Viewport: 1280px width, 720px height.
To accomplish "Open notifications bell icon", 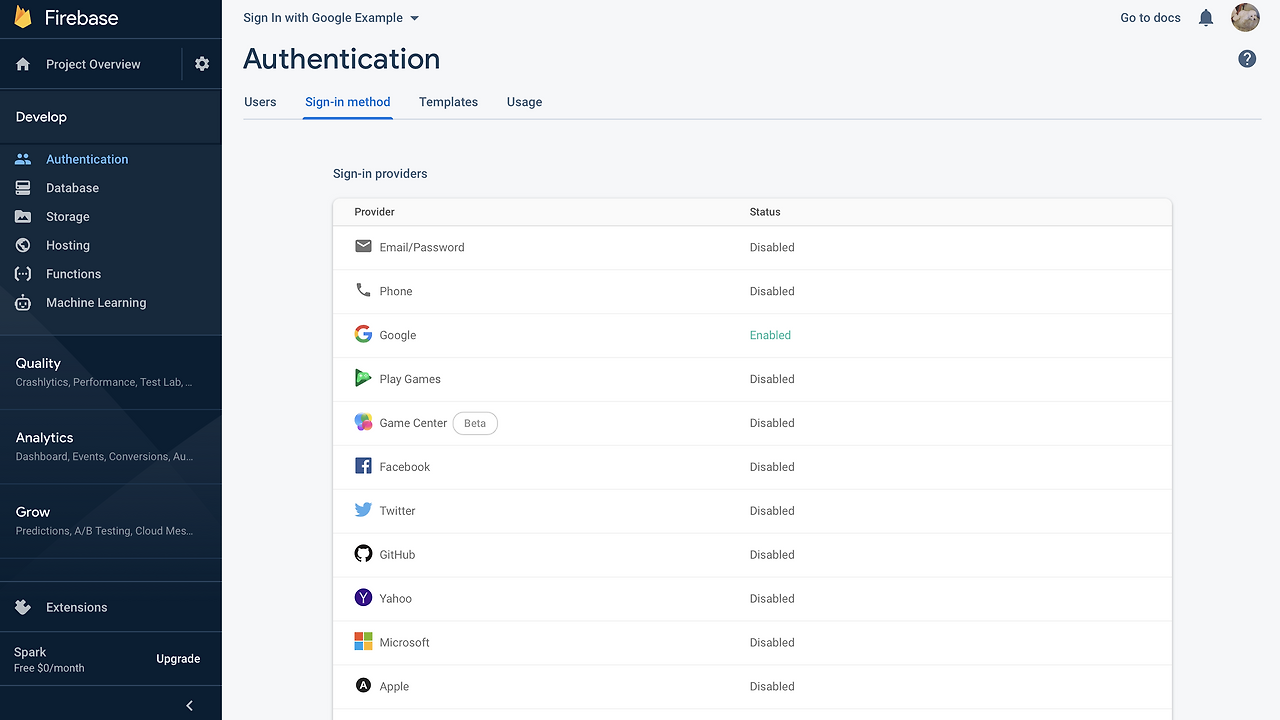I will click(x=1206, y=18).
